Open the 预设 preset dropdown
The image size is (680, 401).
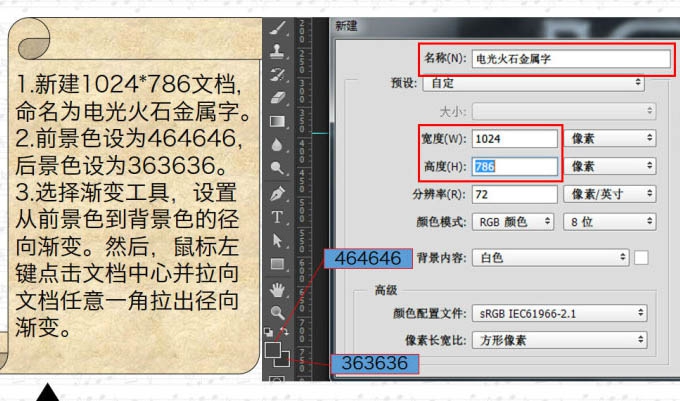[533, 83]
